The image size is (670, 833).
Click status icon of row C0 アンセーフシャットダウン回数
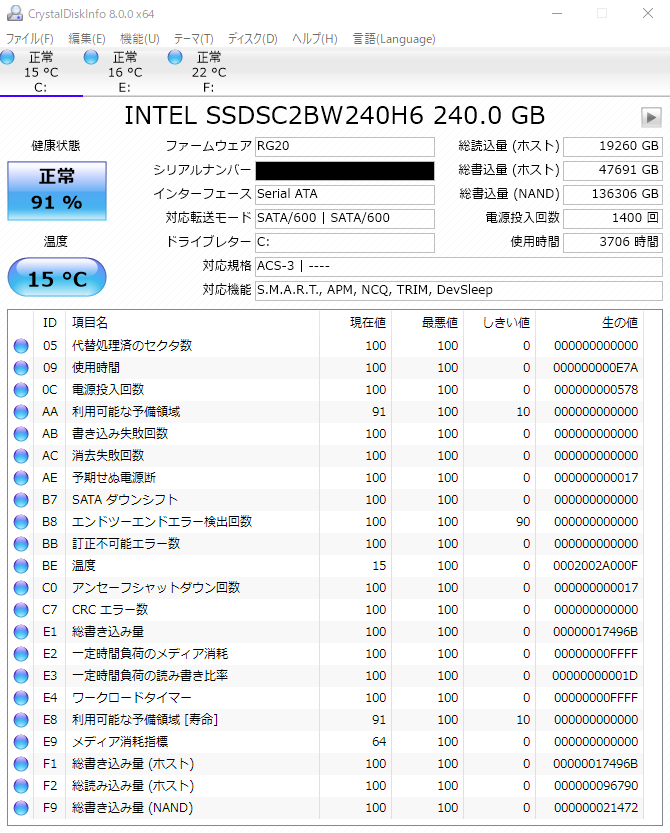(21, 588)
